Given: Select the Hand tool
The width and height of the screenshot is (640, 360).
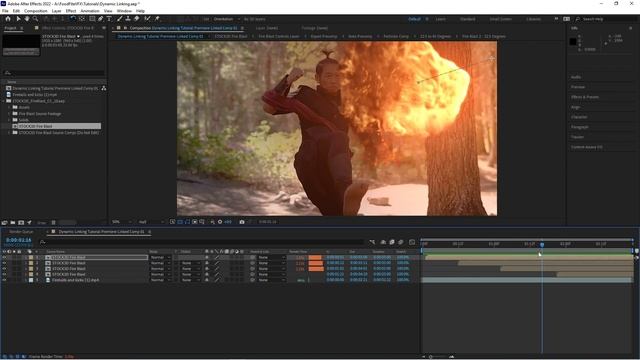Looking at the screenshot, I should pos(27,19).
